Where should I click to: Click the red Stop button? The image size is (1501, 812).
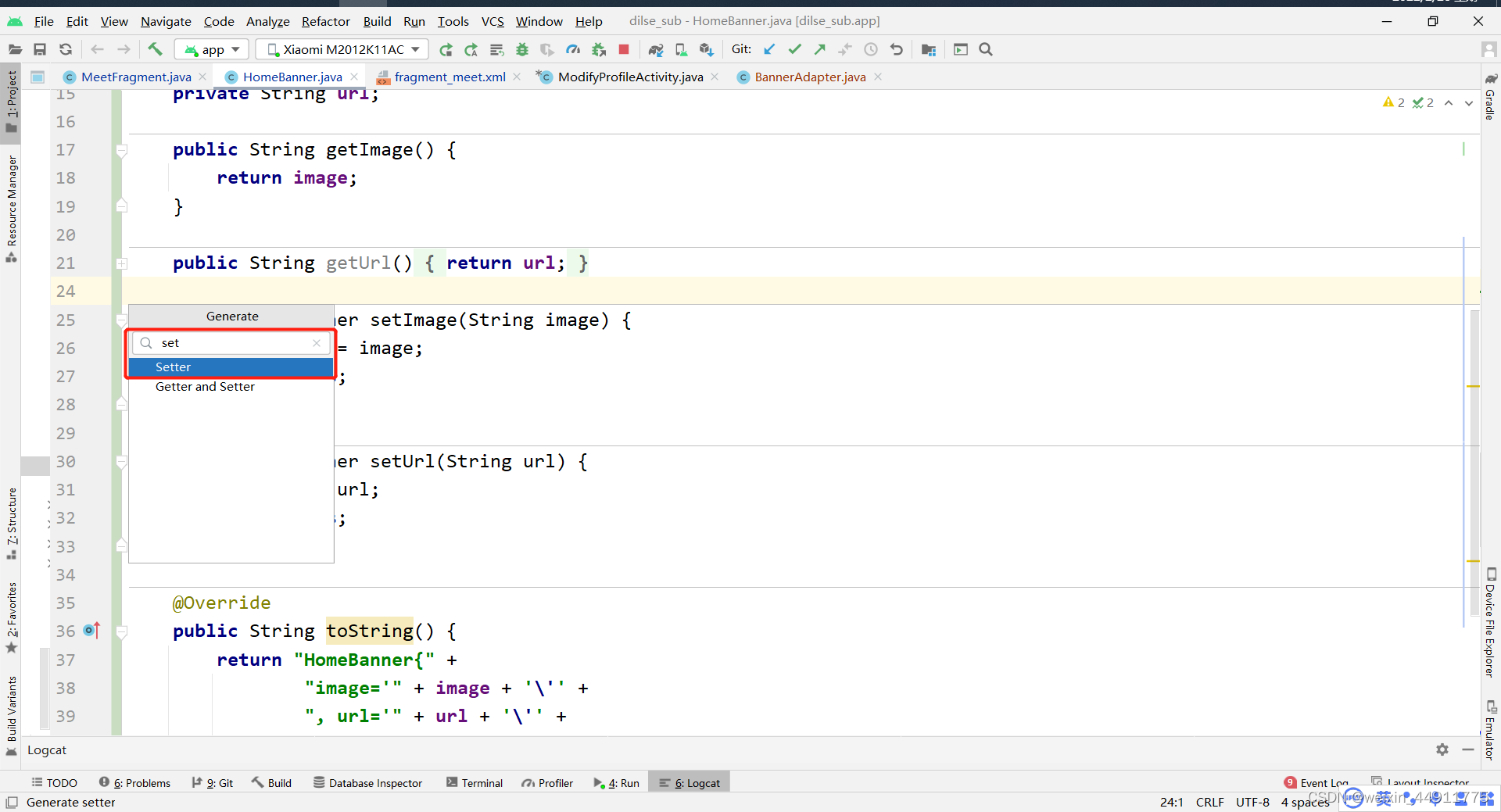[624, 49]
